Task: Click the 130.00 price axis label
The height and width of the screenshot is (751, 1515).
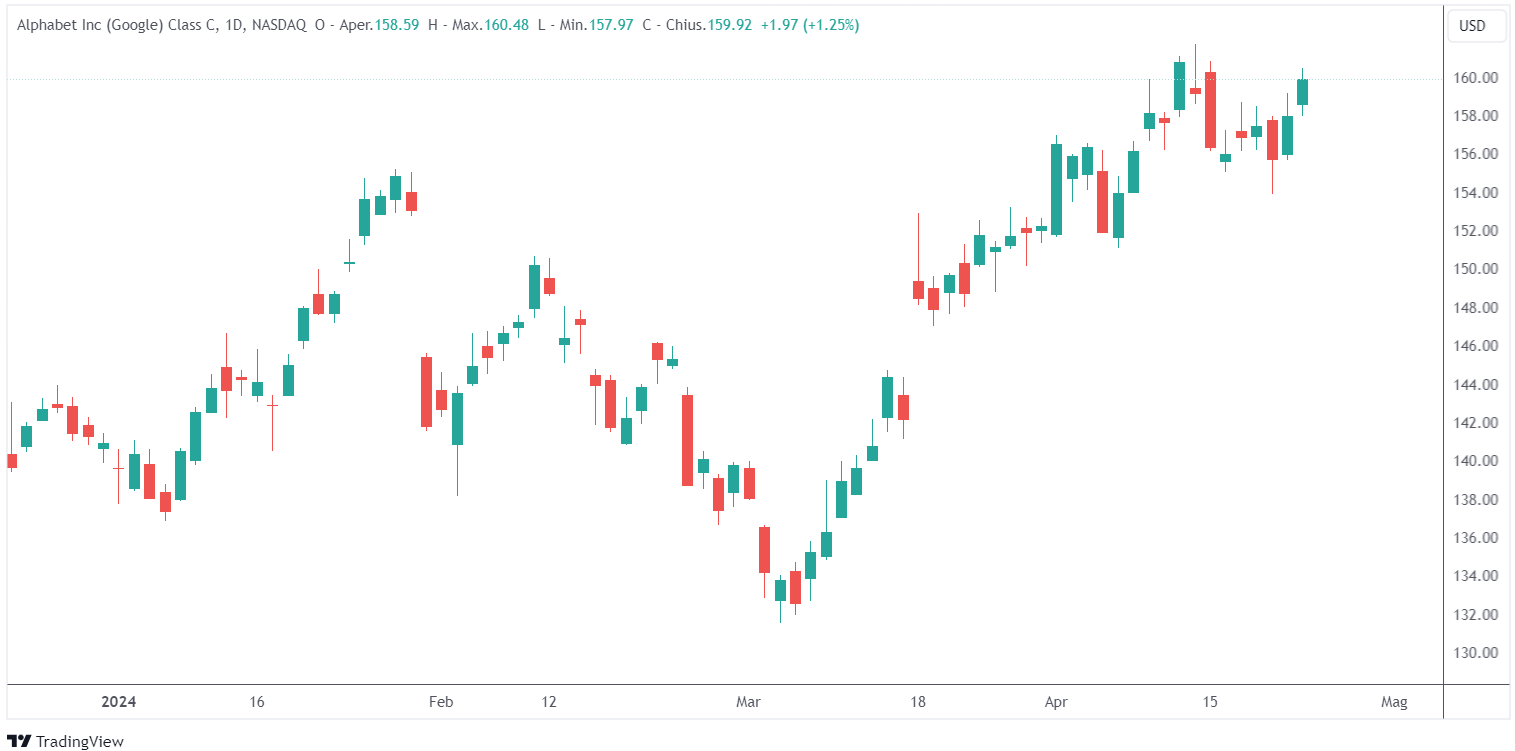Action: (1476, 653)
